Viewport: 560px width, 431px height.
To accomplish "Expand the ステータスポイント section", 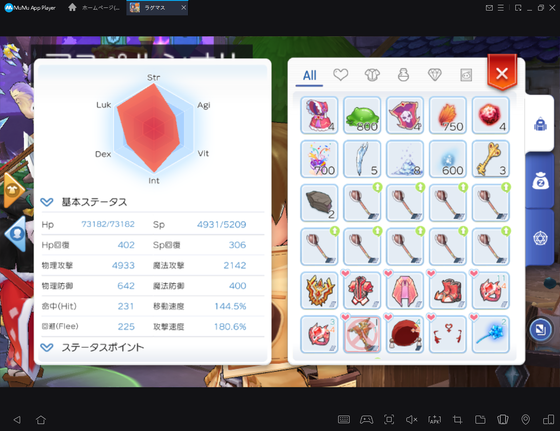I will (x=47, y=347).
